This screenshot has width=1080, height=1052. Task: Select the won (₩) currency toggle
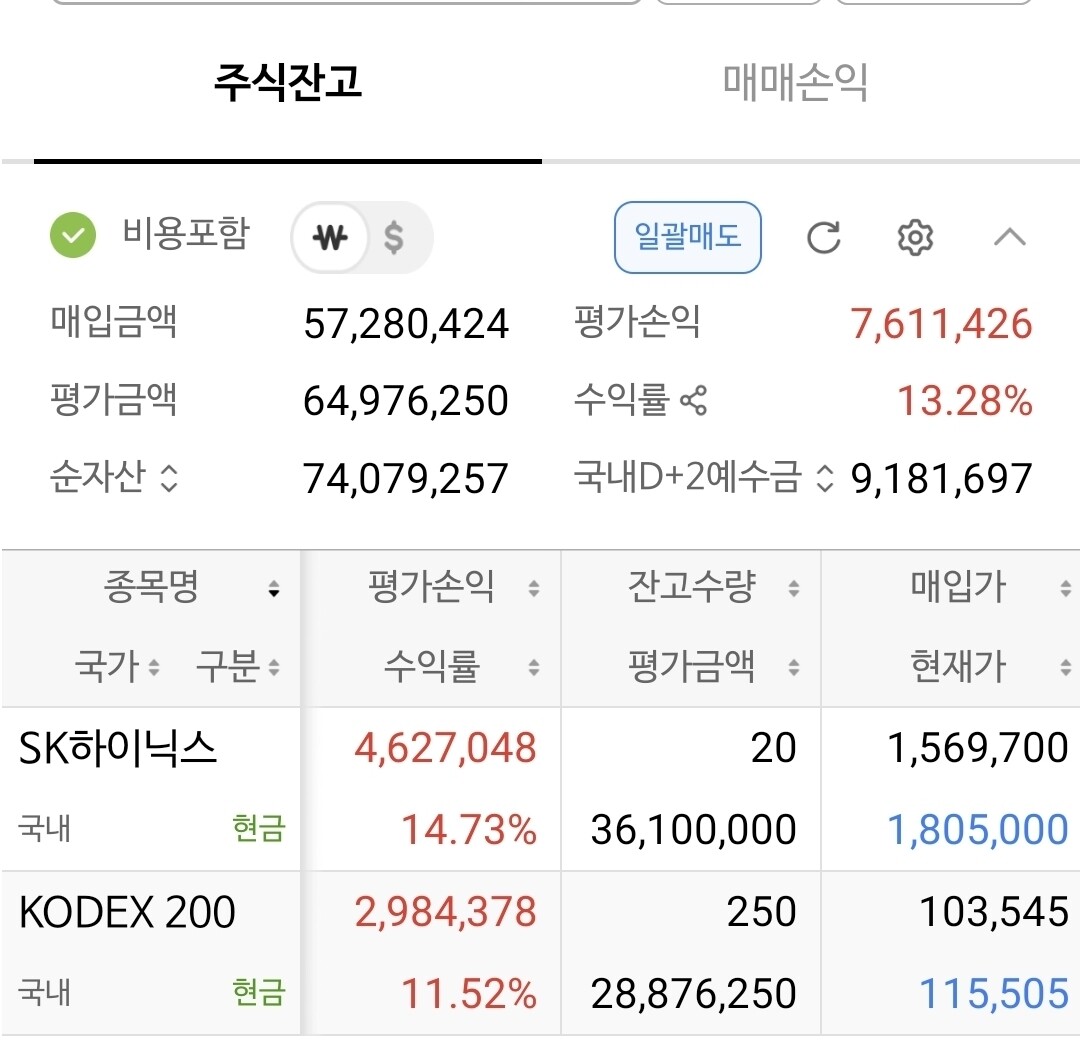(330, 238)
